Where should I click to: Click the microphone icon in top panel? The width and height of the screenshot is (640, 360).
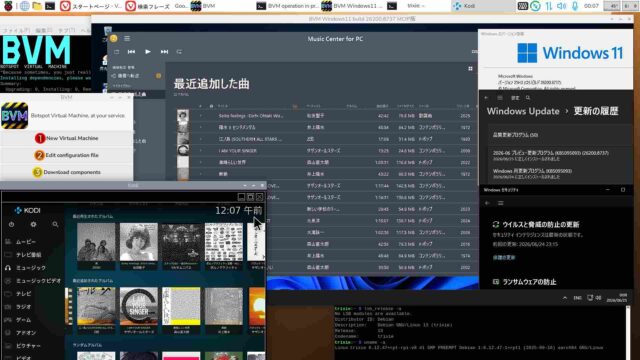[575, 6]
